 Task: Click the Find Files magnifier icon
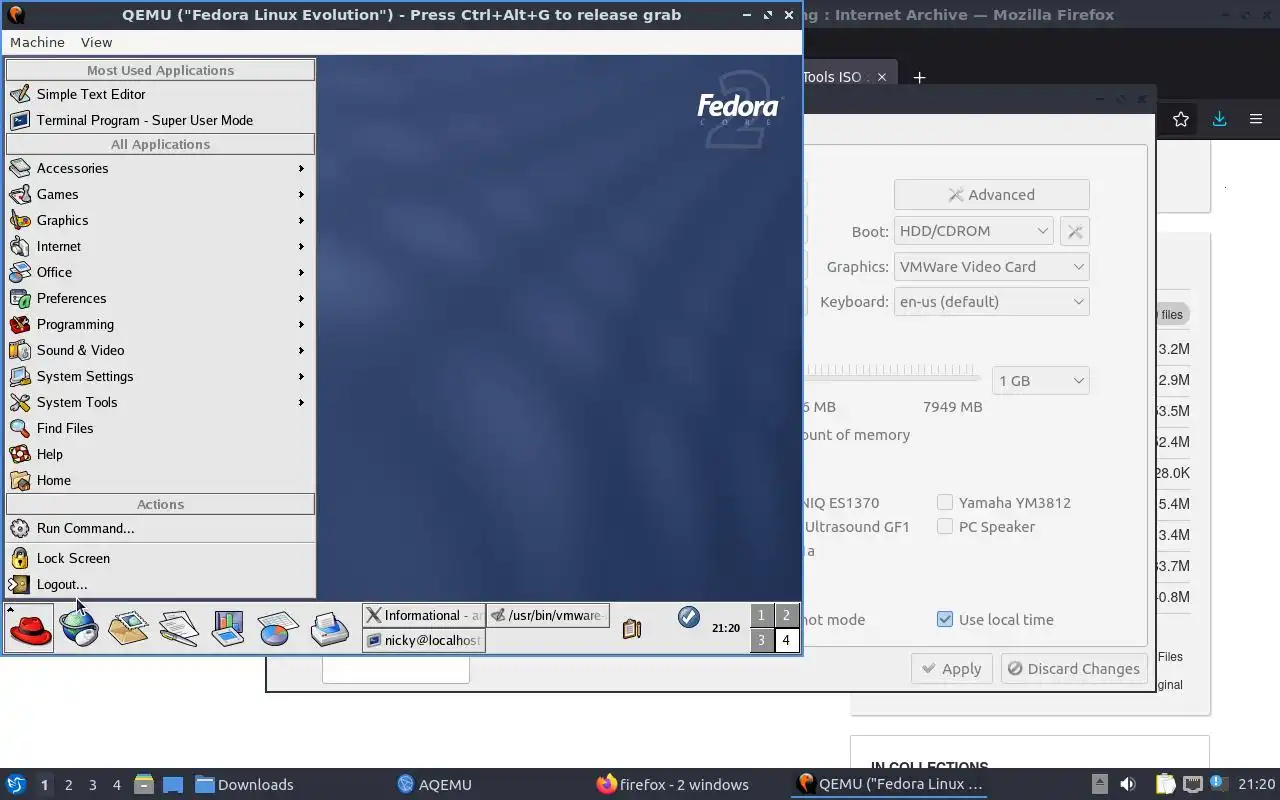coord(20,428)
